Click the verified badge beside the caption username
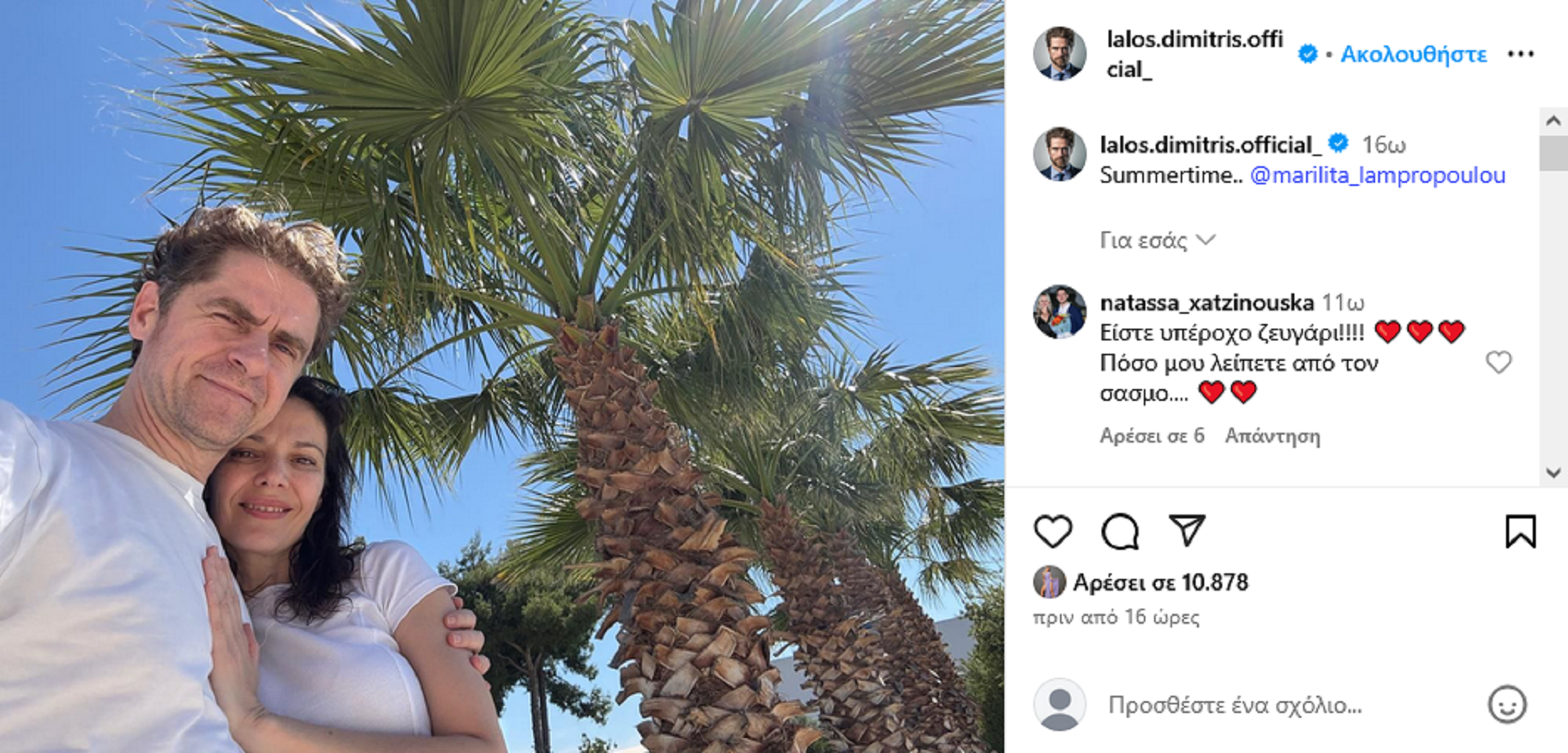 (x=1338, y=144)
